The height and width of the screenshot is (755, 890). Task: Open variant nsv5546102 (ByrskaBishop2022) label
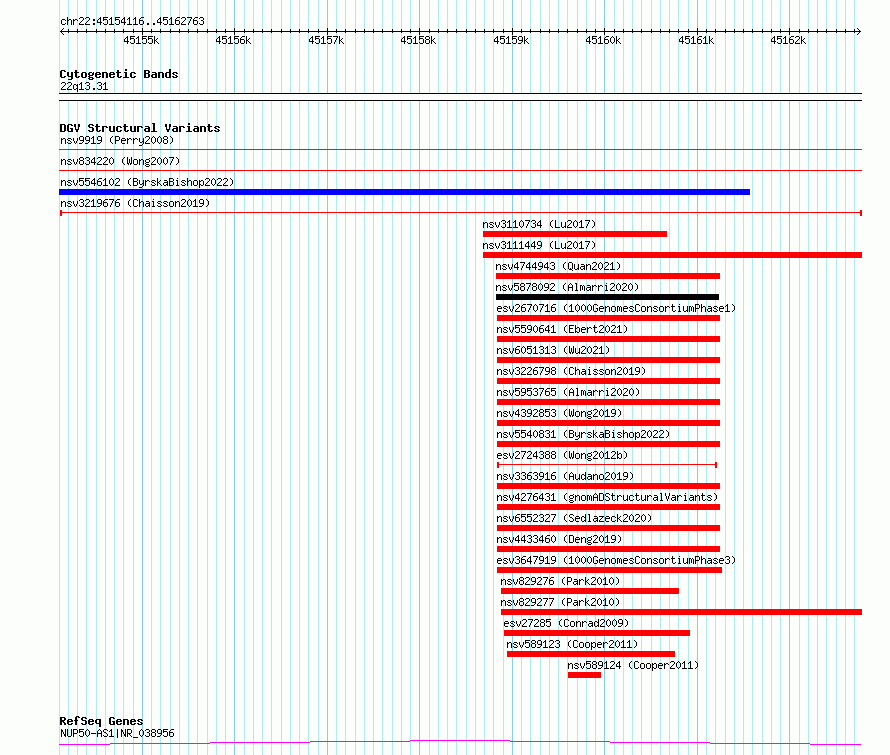tap(147, 182)
